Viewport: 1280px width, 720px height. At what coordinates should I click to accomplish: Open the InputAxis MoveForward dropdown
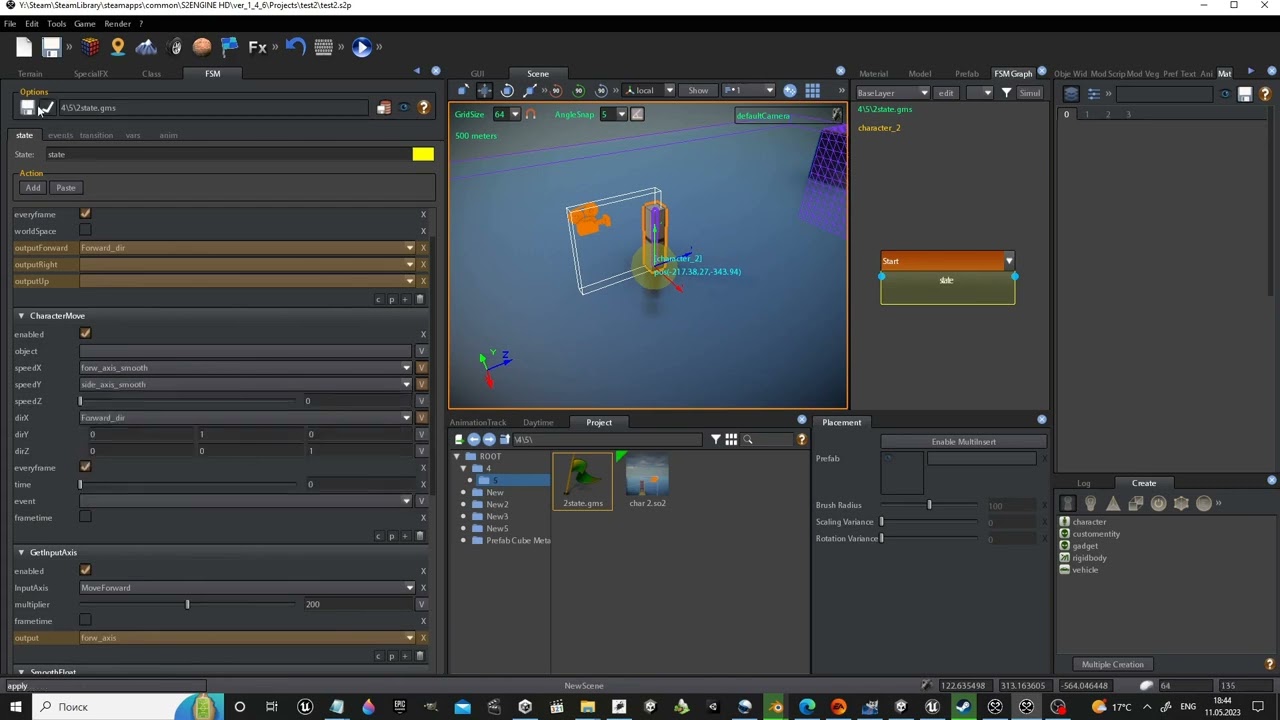tap(247, 588)
